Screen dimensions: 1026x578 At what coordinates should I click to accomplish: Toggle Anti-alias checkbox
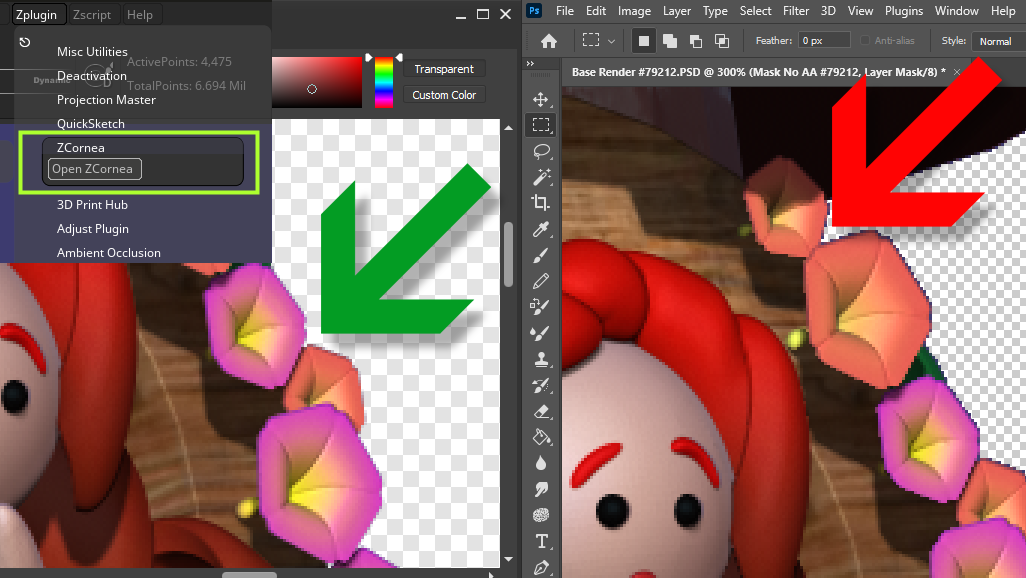(x=864, y=41)
